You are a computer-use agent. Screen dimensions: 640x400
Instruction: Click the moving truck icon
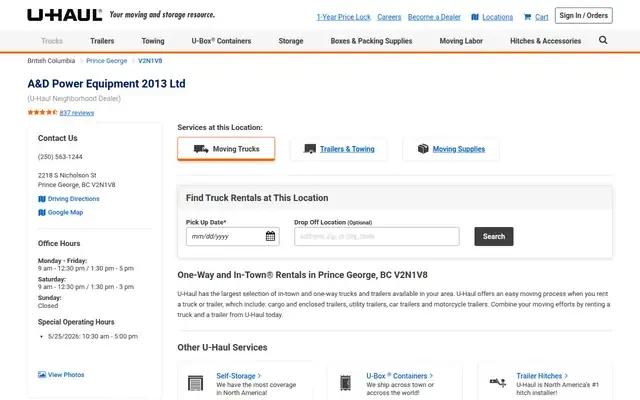(201, 149)
